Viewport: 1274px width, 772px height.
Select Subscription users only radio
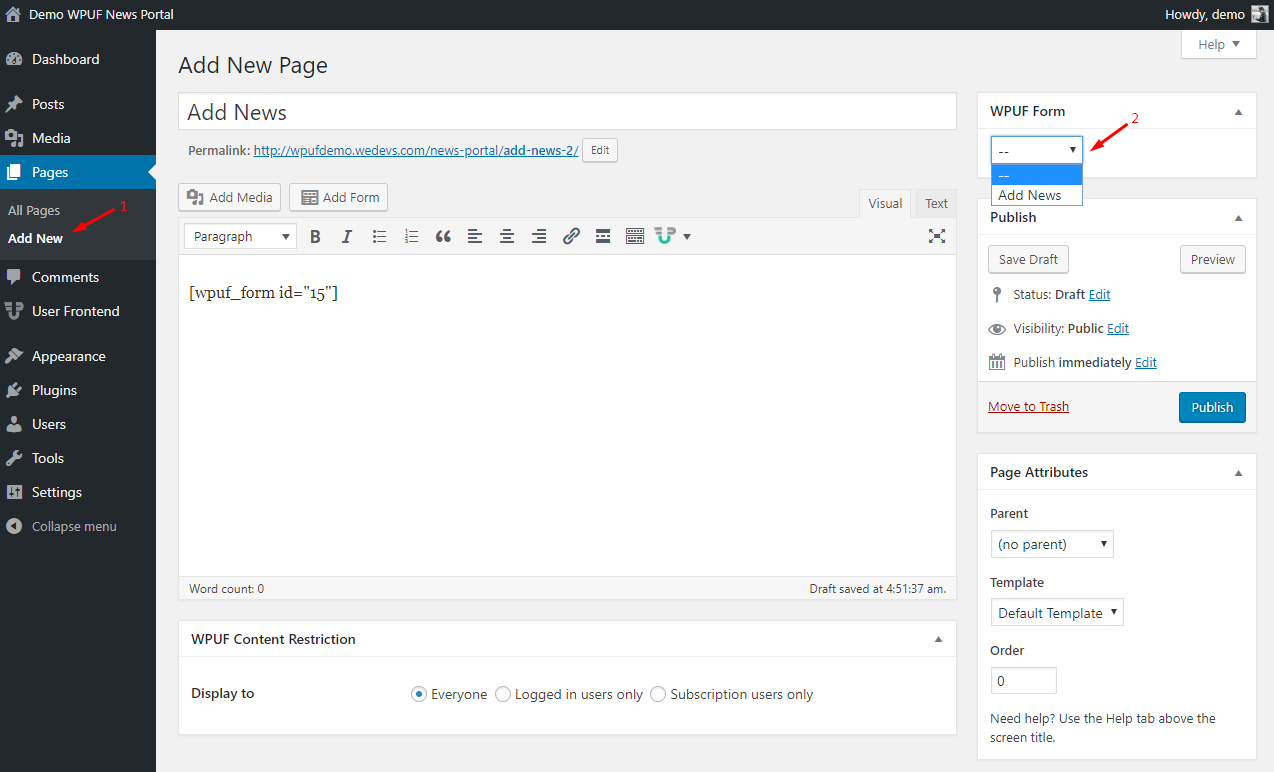pyautogui.click(x=658, y=694)
